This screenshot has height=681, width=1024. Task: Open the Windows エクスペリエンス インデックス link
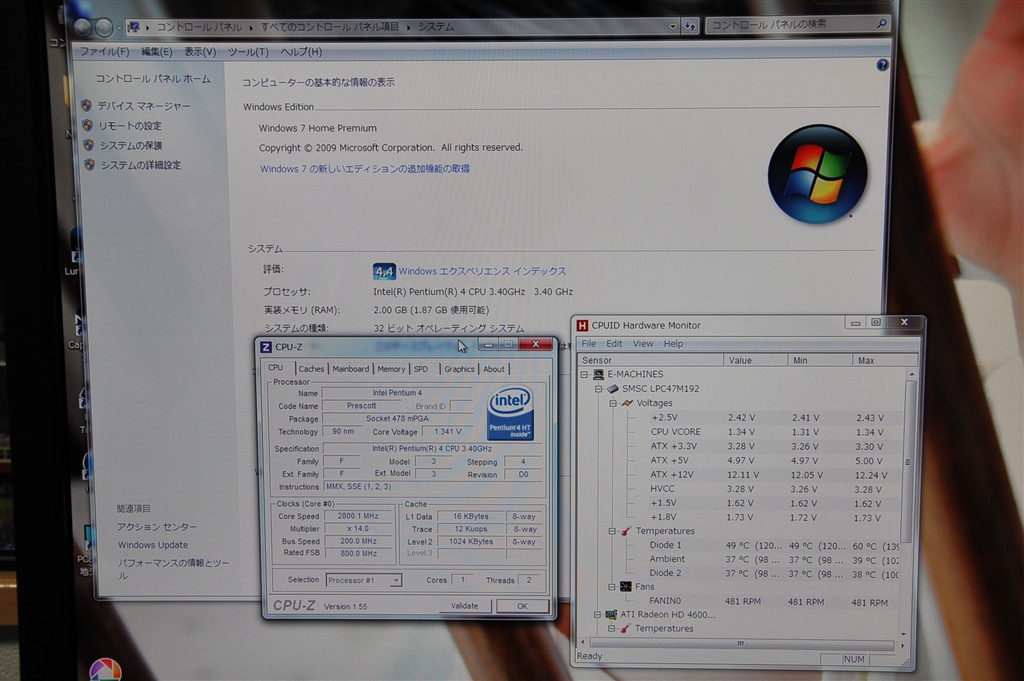(482, 271)
